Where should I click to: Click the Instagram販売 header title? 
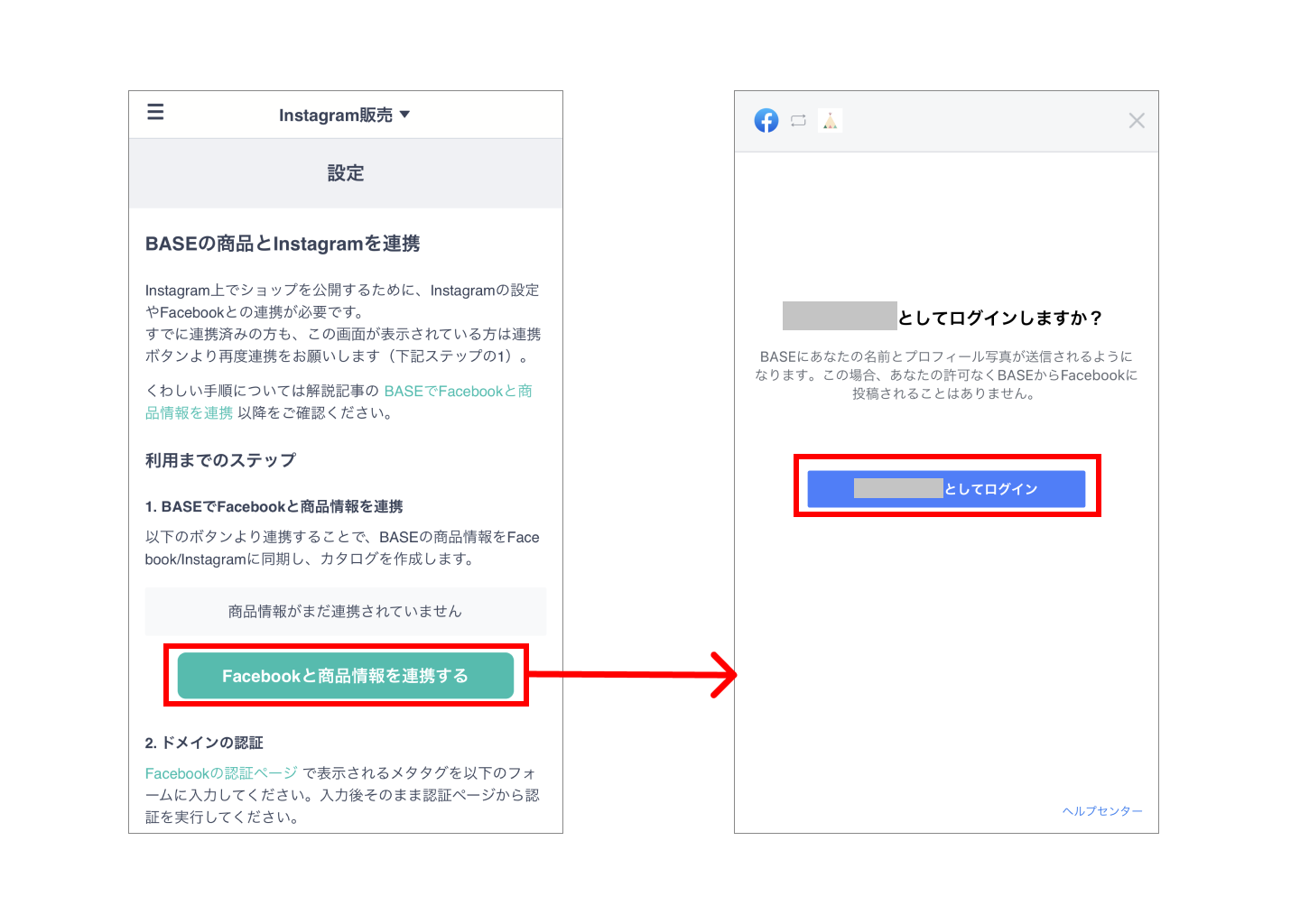[334, 115]
